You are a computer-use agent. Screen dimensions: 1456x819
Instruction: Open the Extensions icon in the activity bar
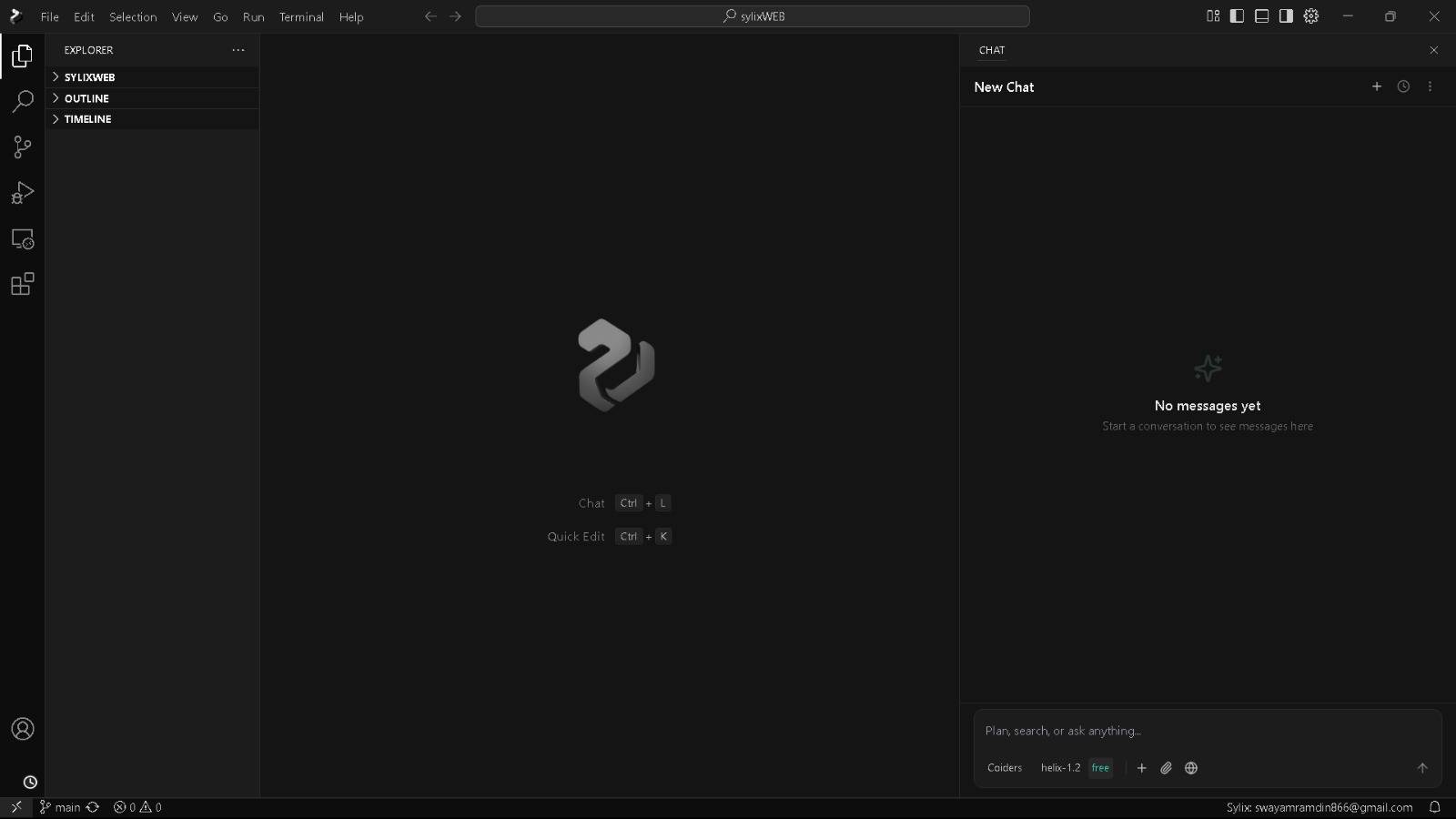(22, 285)
